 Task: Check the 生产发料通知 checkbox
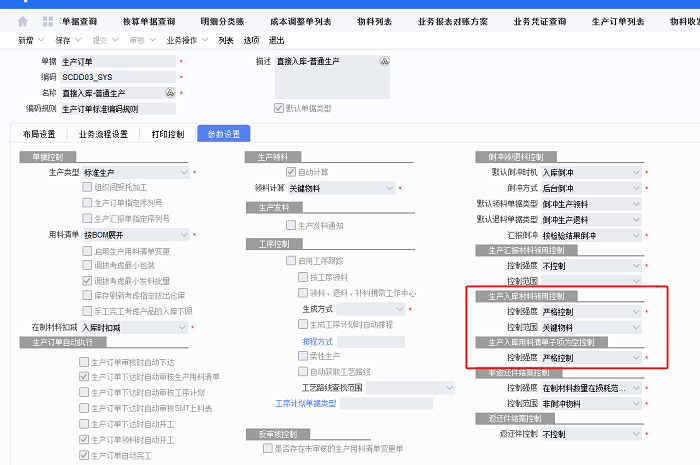(x=292, y=225)
